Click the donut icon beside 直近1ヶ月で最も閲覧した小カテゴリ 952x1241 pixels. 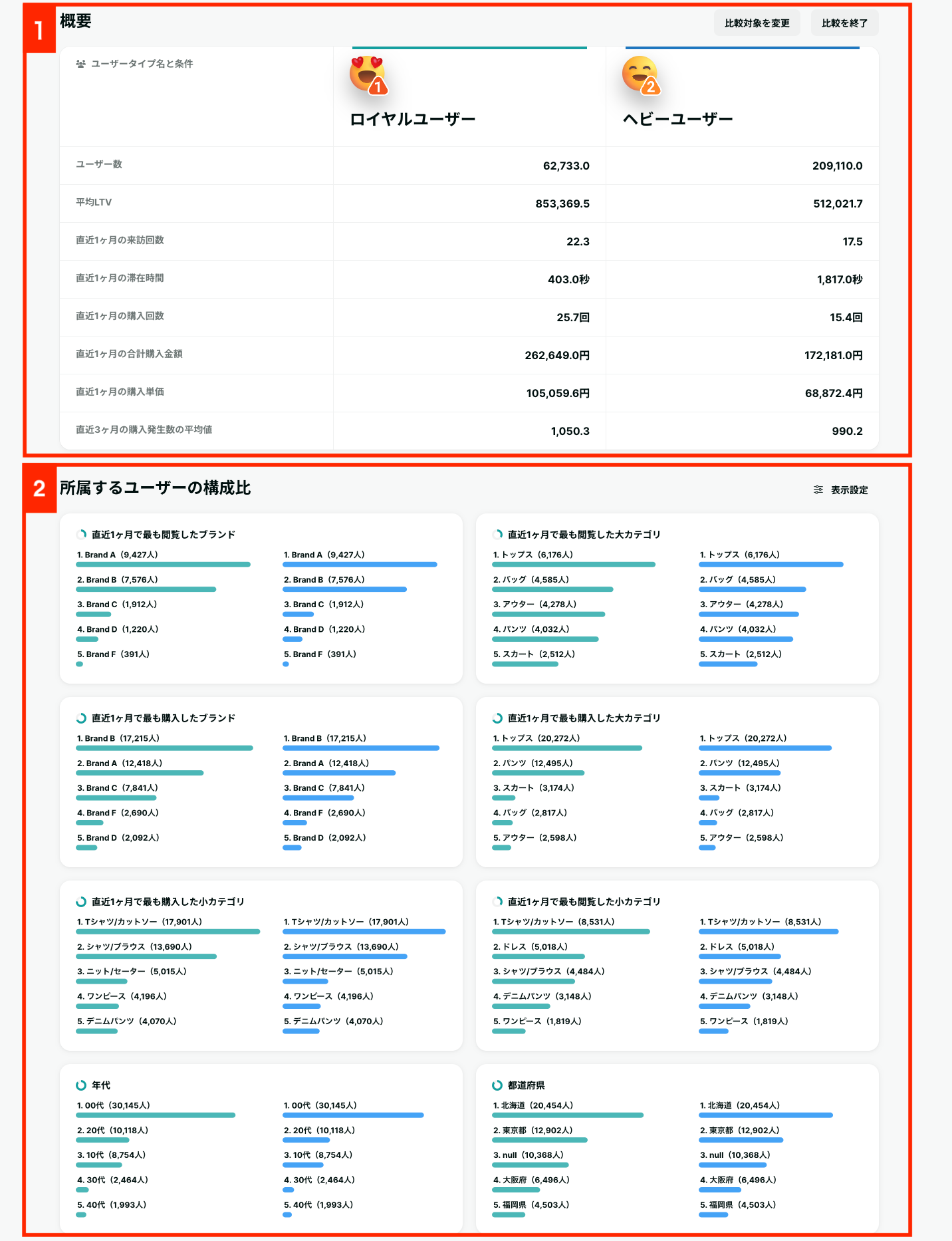click(x=497, y=901)
